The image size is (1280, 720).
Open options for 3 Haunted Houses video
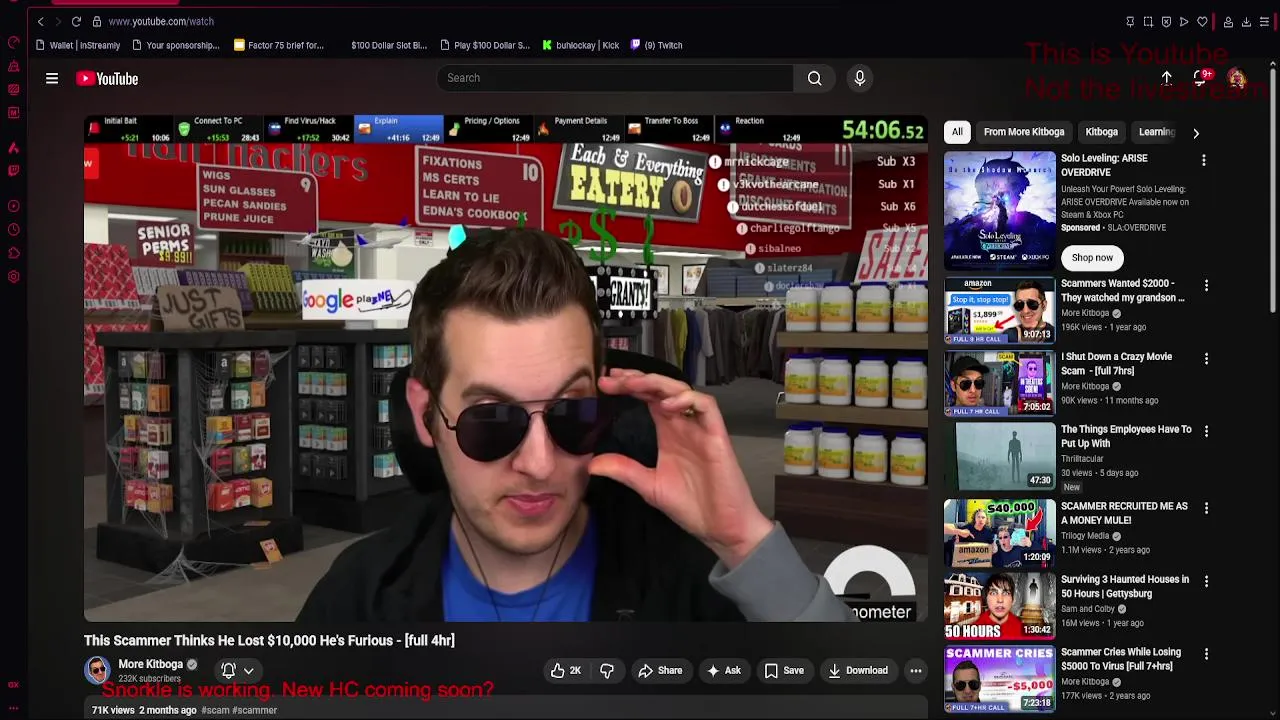1206,581
